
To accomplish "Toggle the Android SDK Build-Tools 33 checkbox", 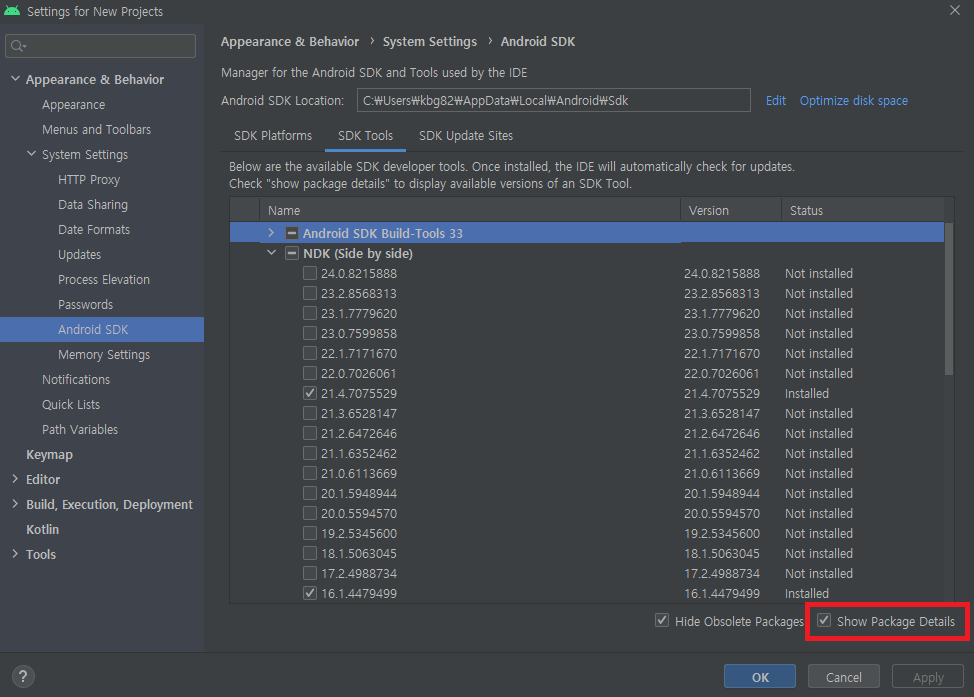I will tap(291, 234).
